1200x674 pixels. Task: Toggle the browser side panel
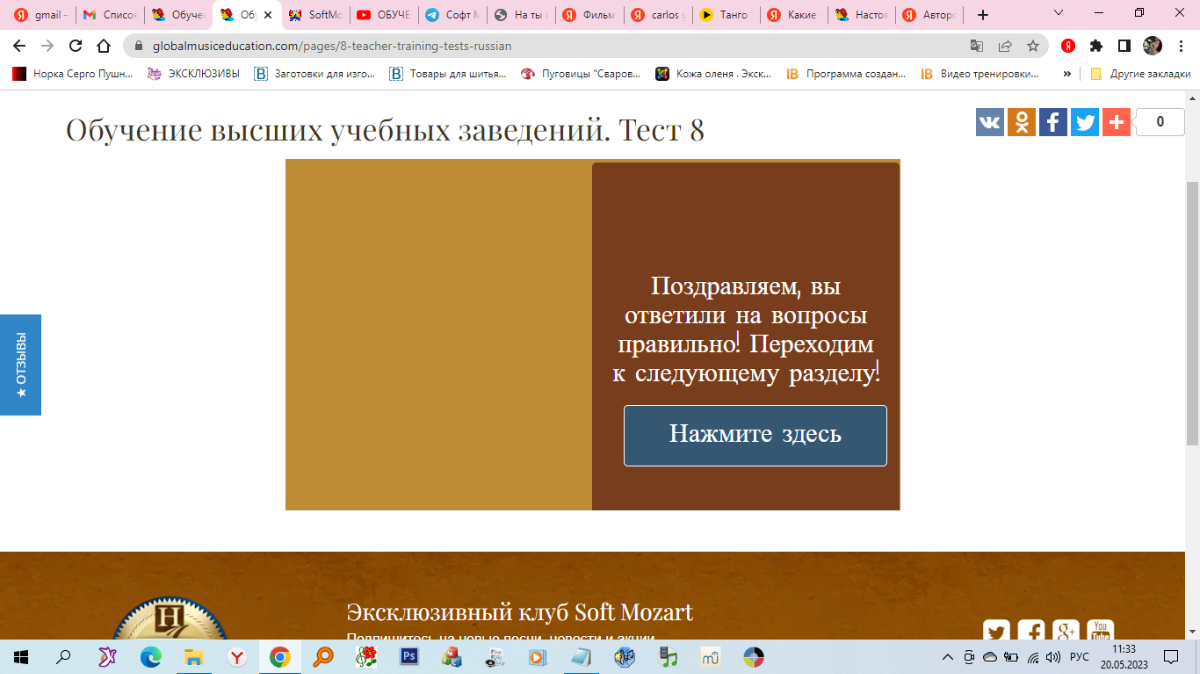tap(1124, 46)
